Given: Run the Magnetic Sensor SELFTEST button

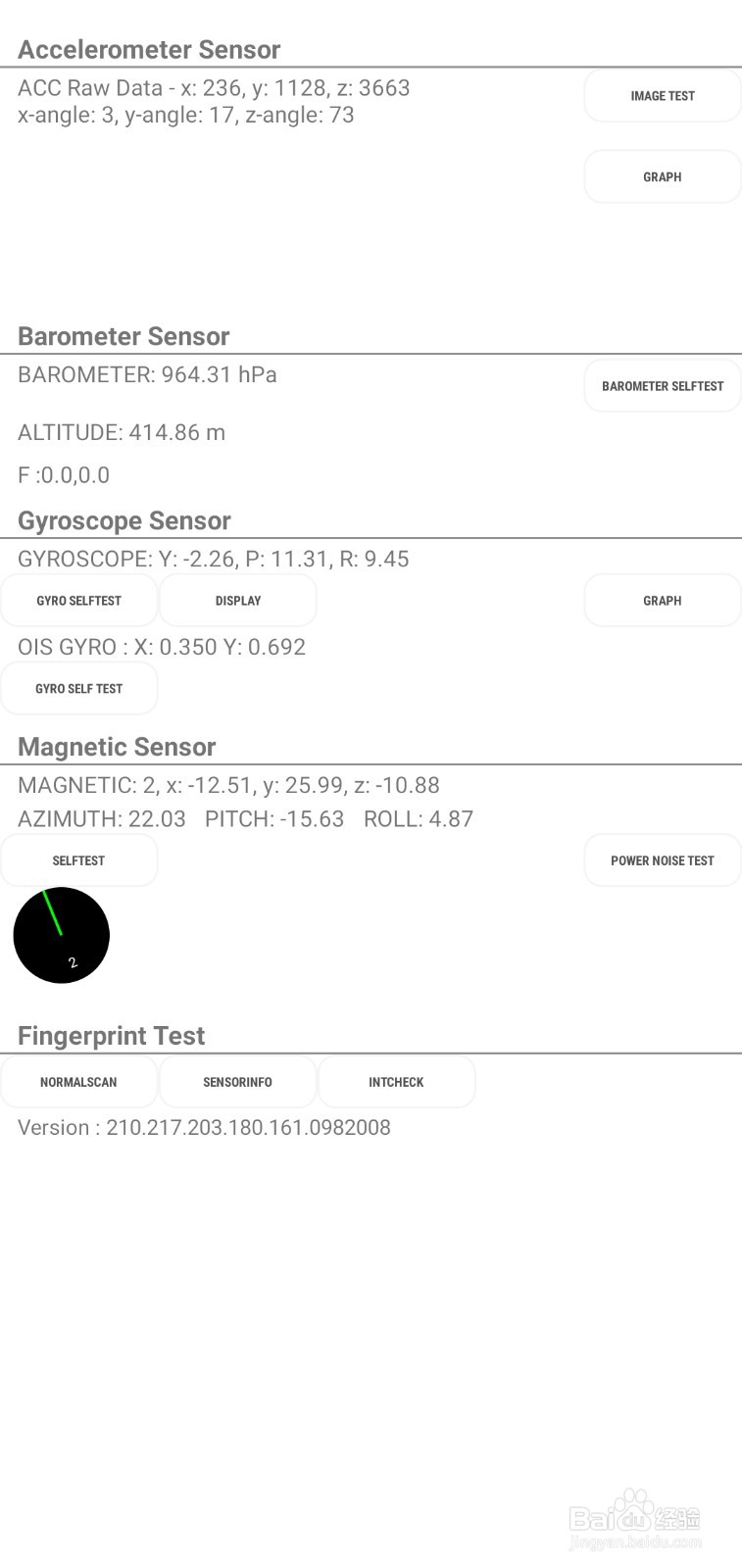Looking at the screenshot, I should click(x=78, y=860).
